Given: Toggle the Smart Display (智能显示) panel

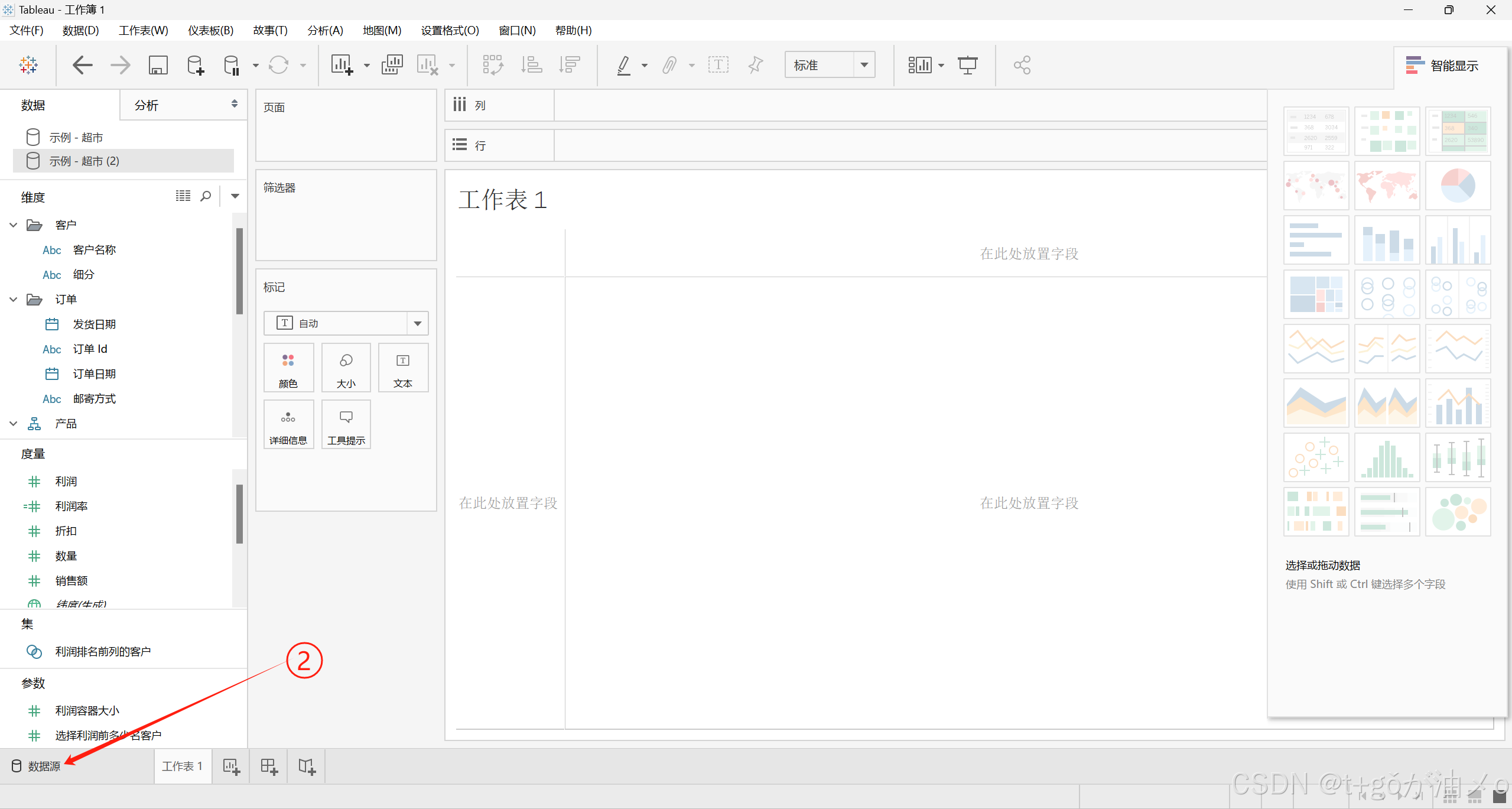Looking at the screenshot, I should click(1442, 66).
